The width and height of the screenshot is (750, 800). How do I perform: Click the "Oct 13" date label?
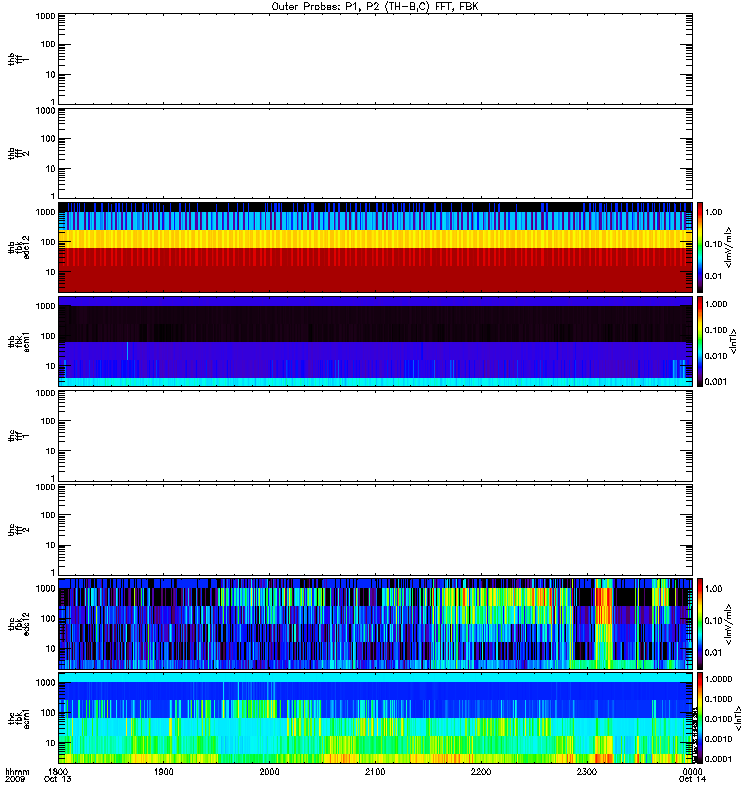coord(58,779)
